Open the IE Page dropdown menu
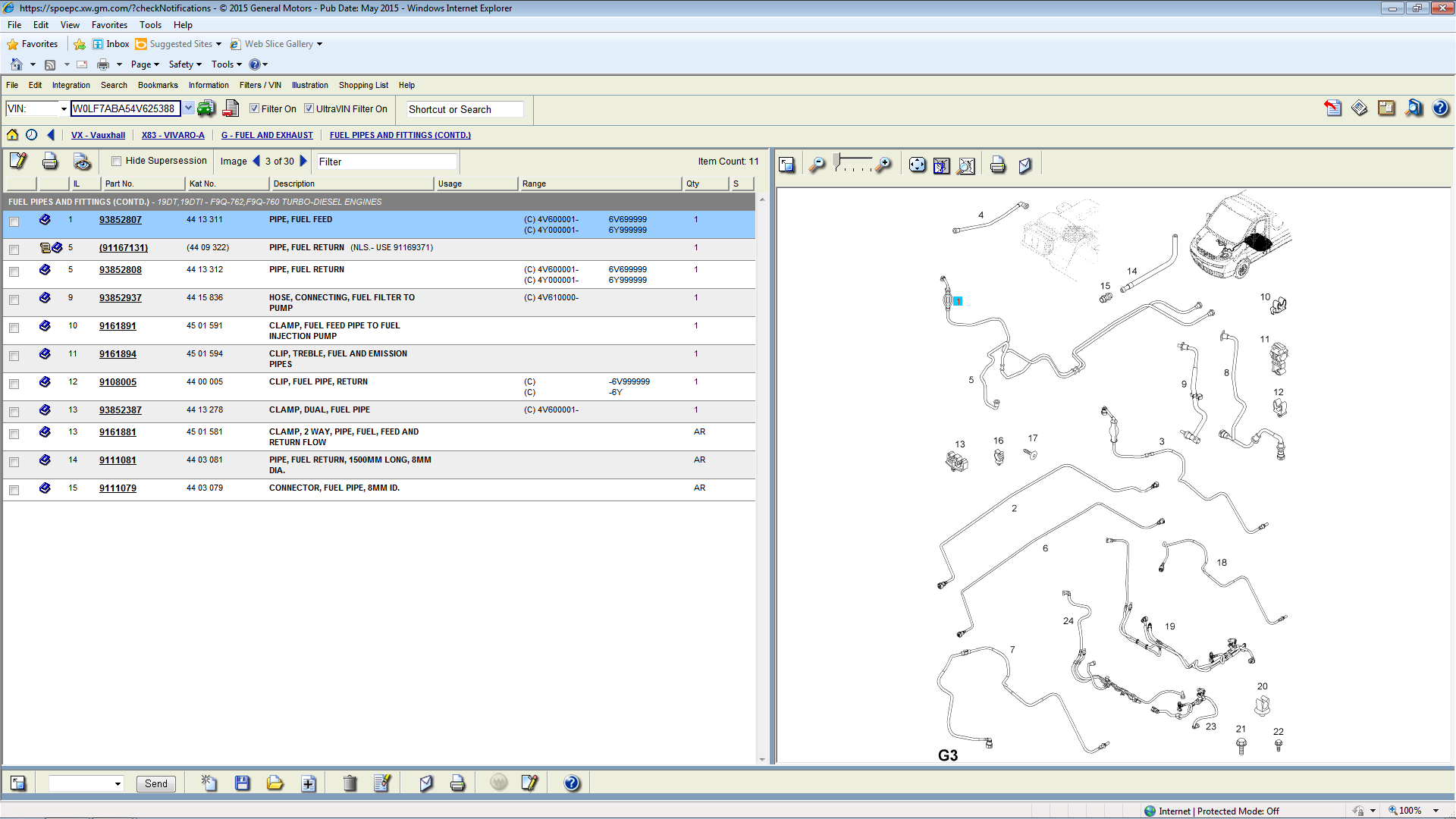Viewport: 1456px width, 819px height. click(145, 64)
